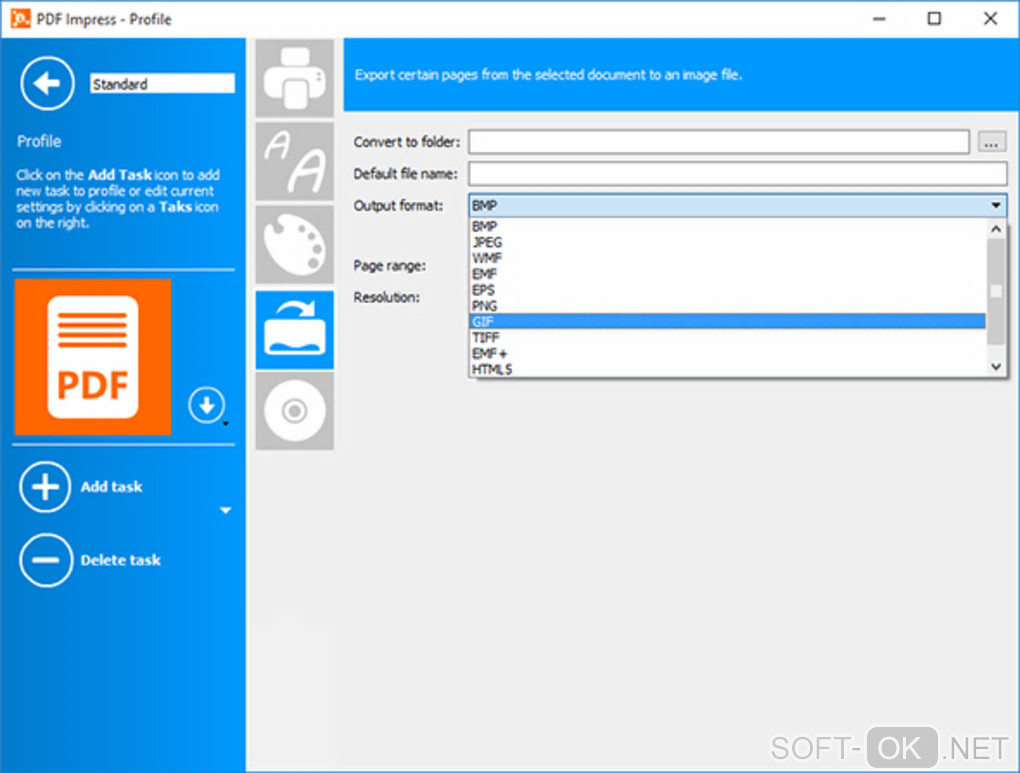Click the format list scrollbar thumb
This screenshot has height=773, width=1020.
point(996,292)
